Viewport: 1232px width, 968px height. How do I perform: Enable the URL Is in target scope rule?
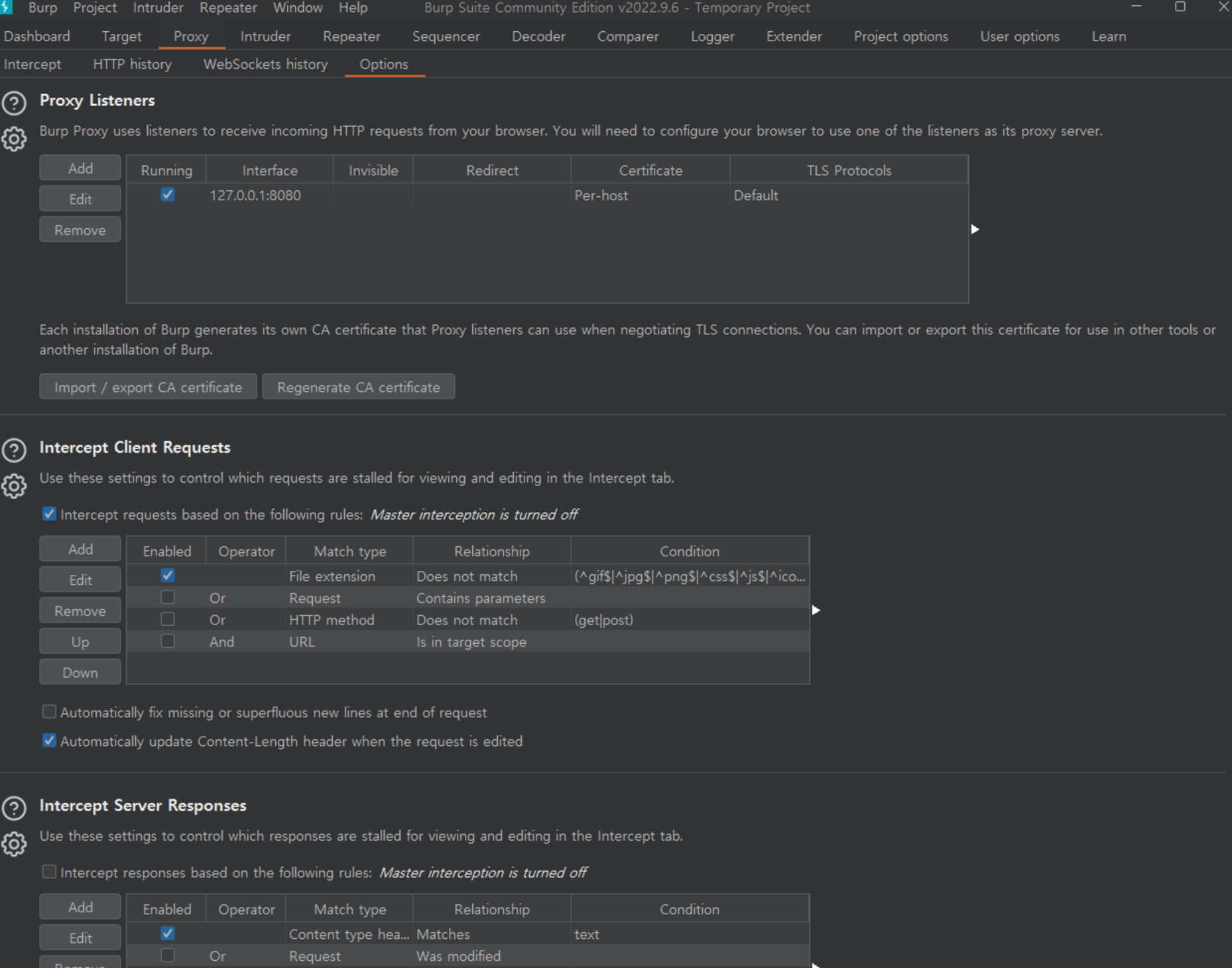coord(168,641)
